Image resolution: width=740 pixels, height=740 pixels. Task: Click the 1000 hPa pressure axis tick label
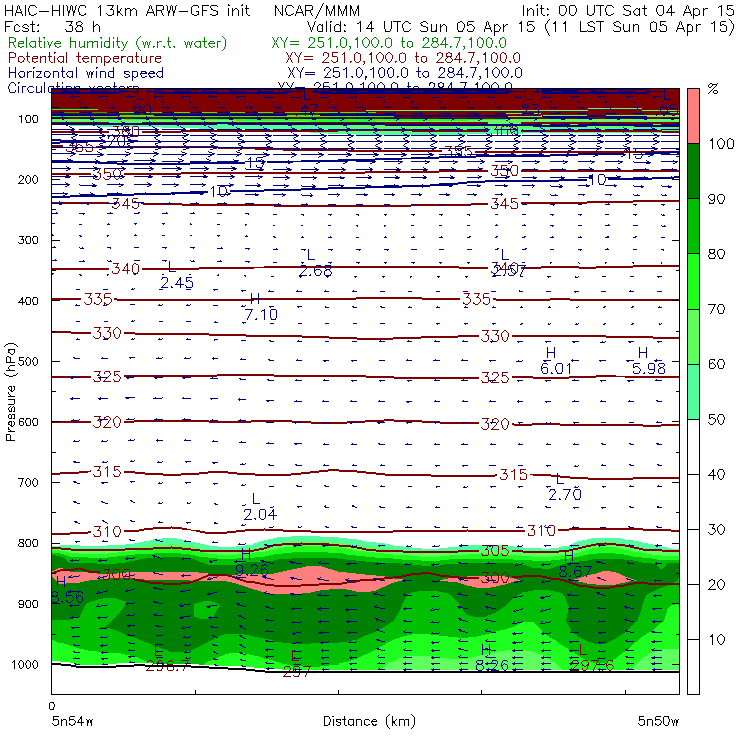25,664
